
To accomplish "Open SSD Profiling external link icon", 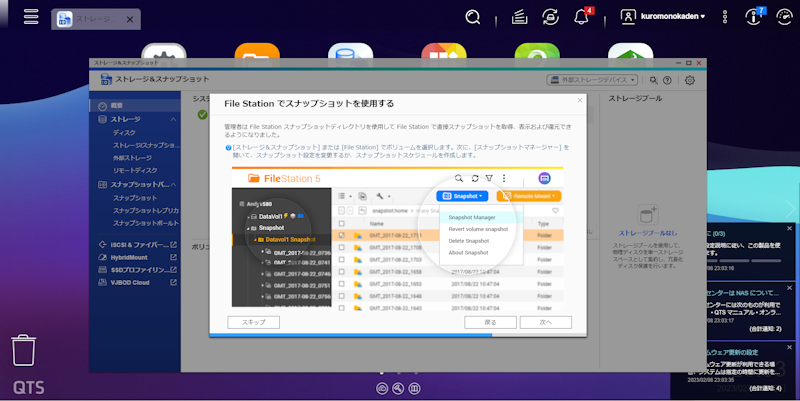I will pyautogui.click(x=173, y=269).
